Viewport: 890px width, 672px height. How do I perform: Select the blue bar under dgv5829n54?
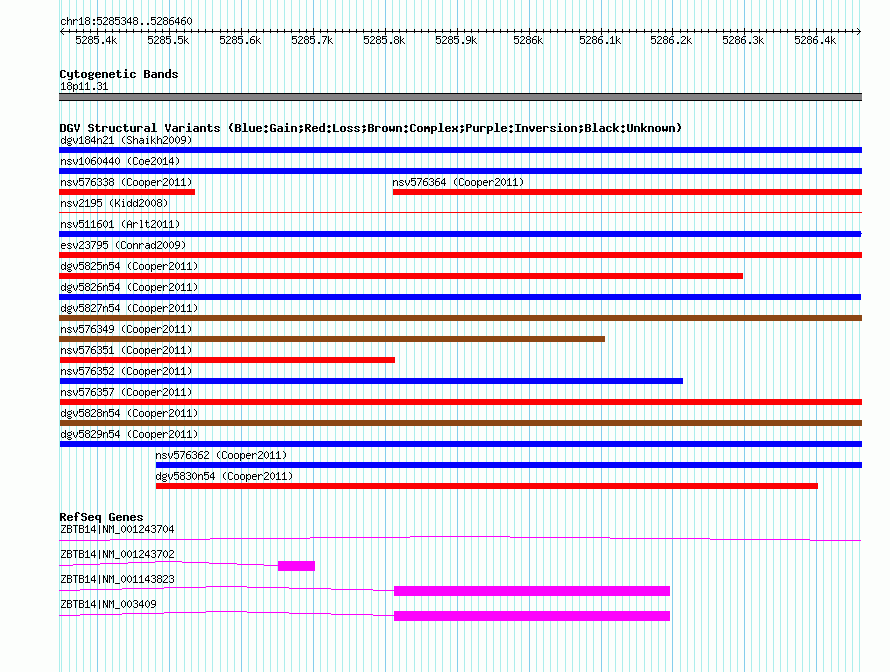[460, 444]
